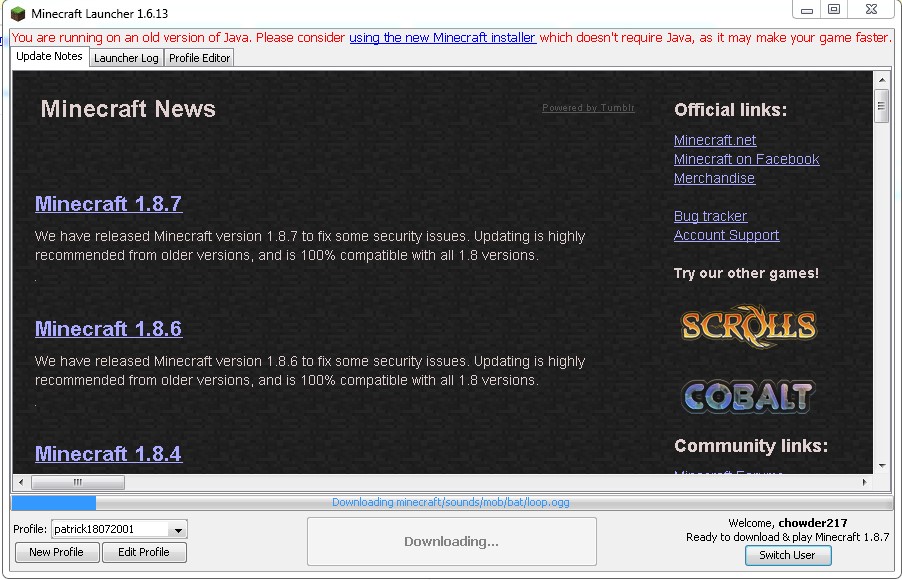Open the Minecraft 1.8.7 news post
The image size is (902, 580).
(109, 204)
